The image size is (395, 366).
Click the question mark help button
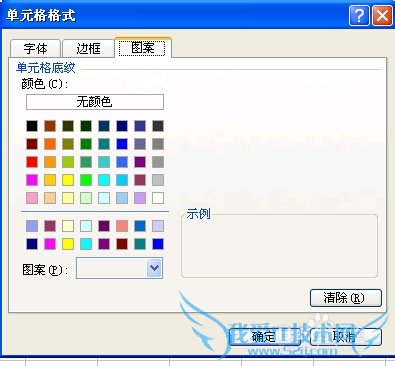(359, 15)
